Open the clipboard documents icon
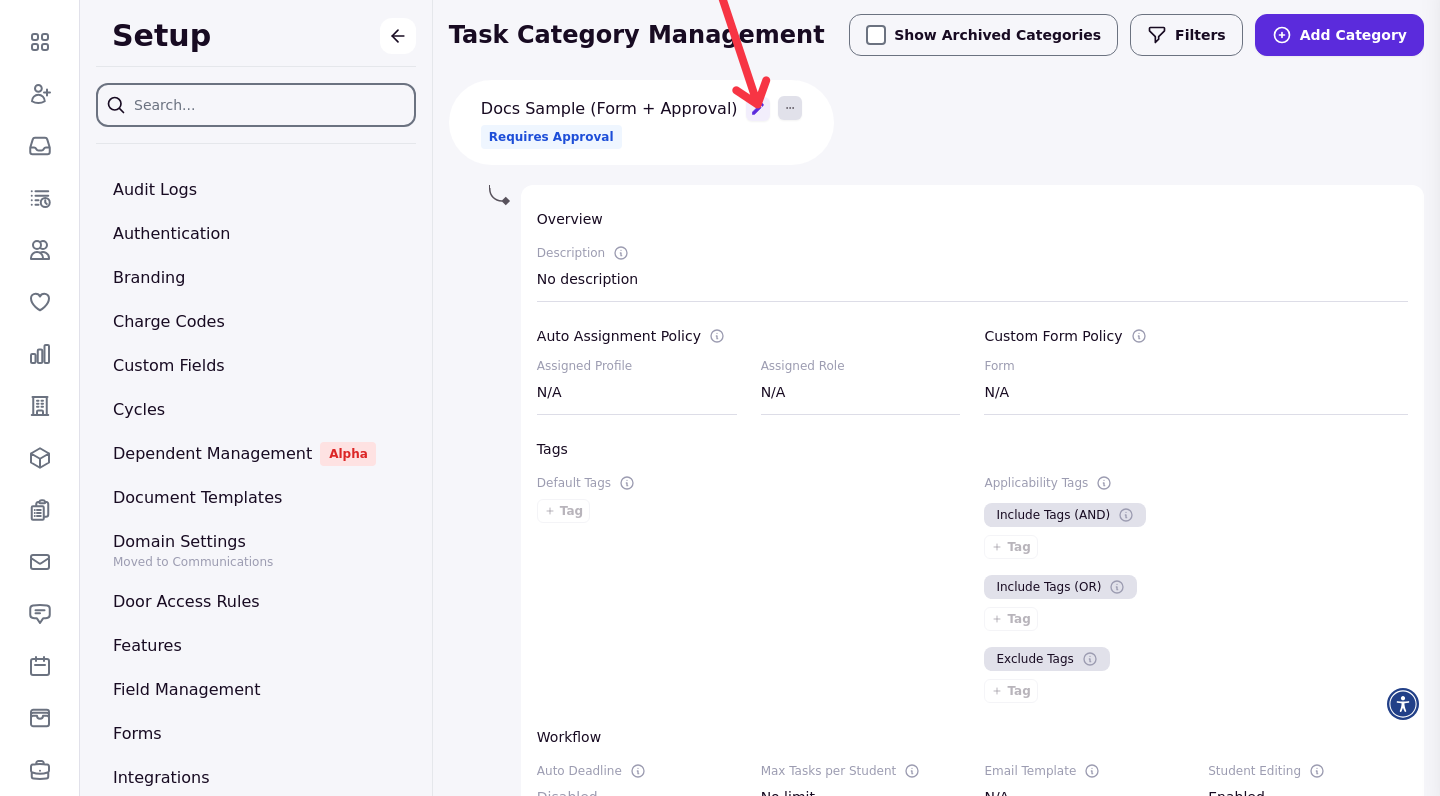Screen dimensions: 1440x796 click(40, 510)
